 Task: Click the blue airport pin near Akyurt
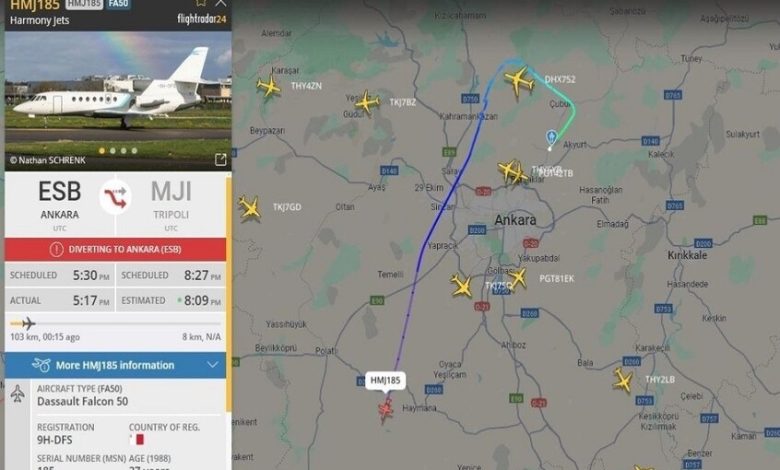[551, 138]
